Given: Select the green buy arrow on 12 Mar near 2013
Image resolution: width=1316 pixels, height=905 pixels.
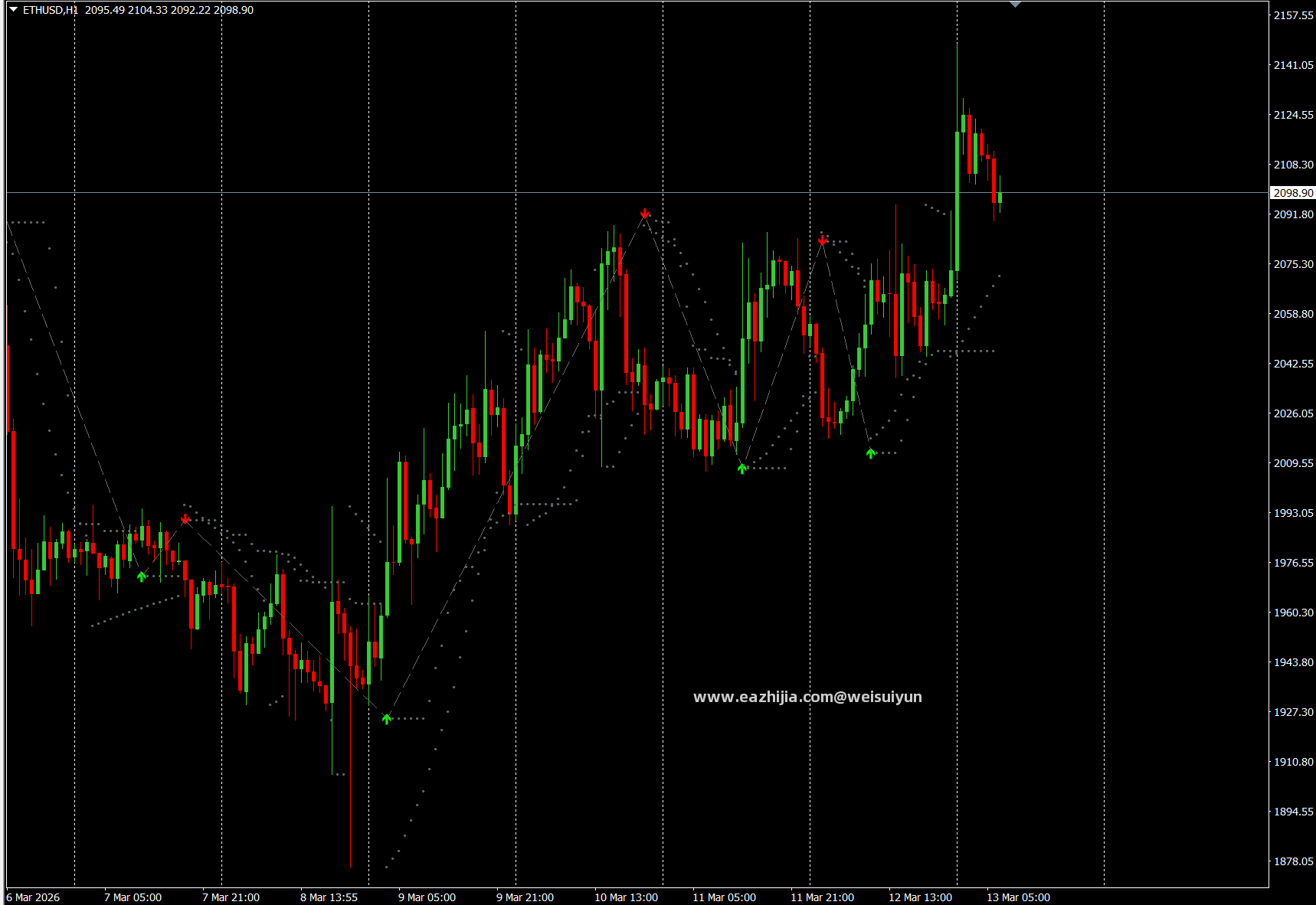Looking at the screenshot, I should click(870, 453).
